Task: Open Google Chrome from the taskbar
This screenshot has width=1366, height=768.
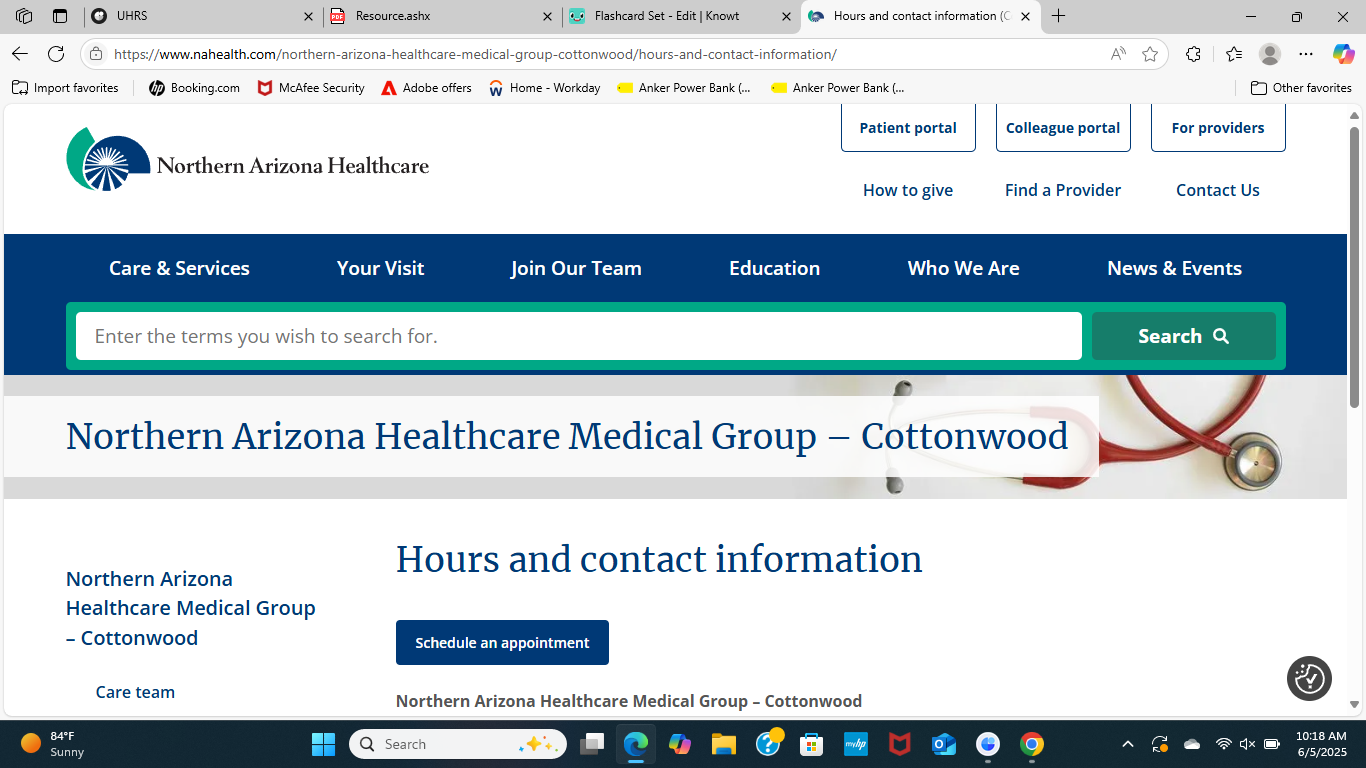Action: [1032, 744]
